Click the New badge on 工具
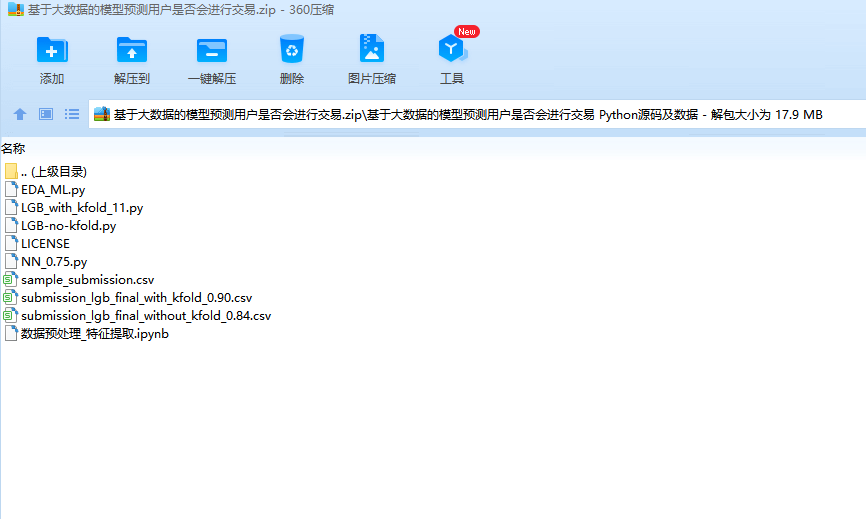866x519 pixels. pyautogui.click(x=467, y=31)
